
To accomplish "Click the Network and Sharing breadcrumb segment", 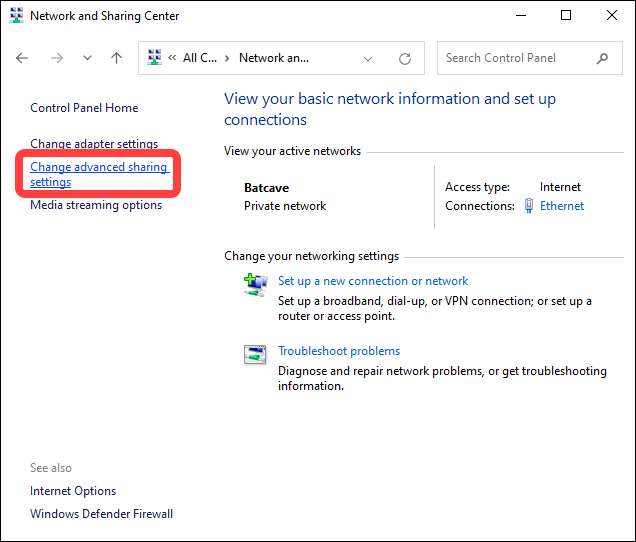I will point(274,58).
